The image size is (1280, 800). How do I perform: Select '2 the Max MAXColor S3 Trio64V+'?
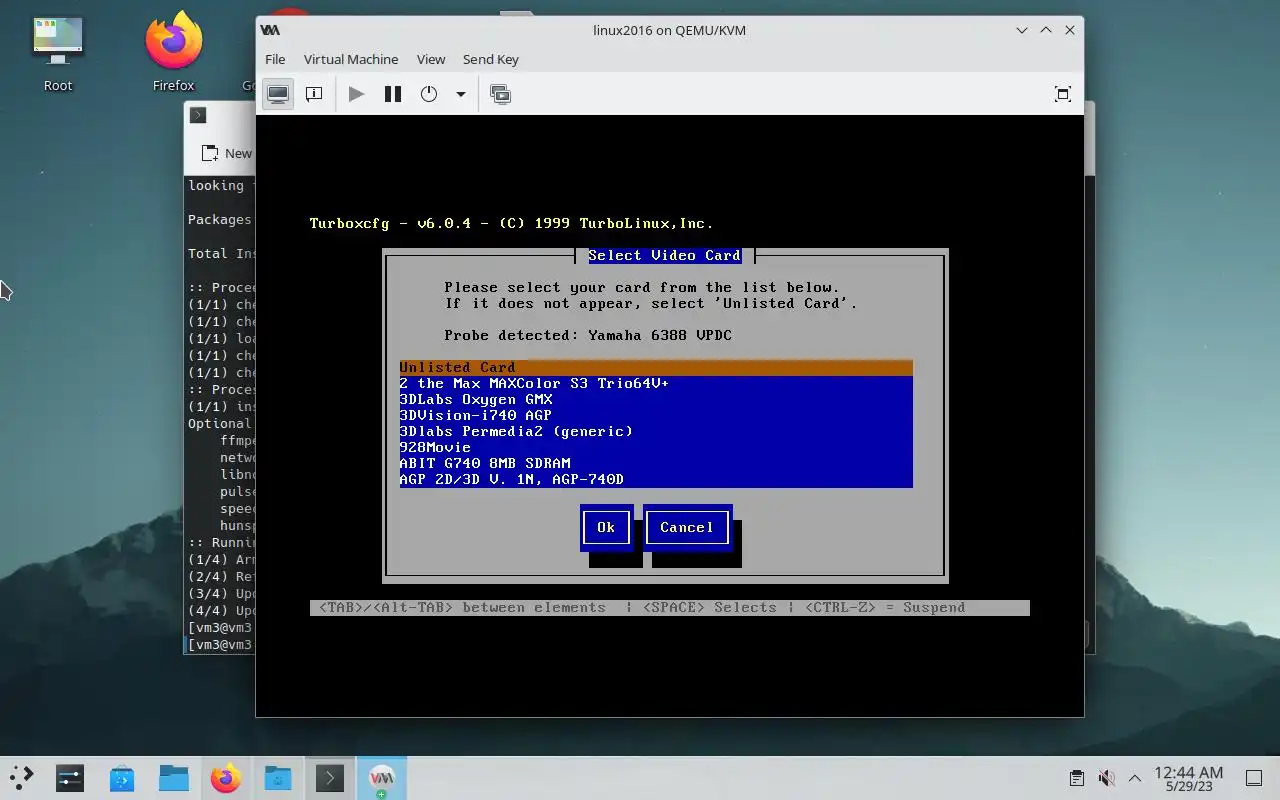tap(656, 383)
